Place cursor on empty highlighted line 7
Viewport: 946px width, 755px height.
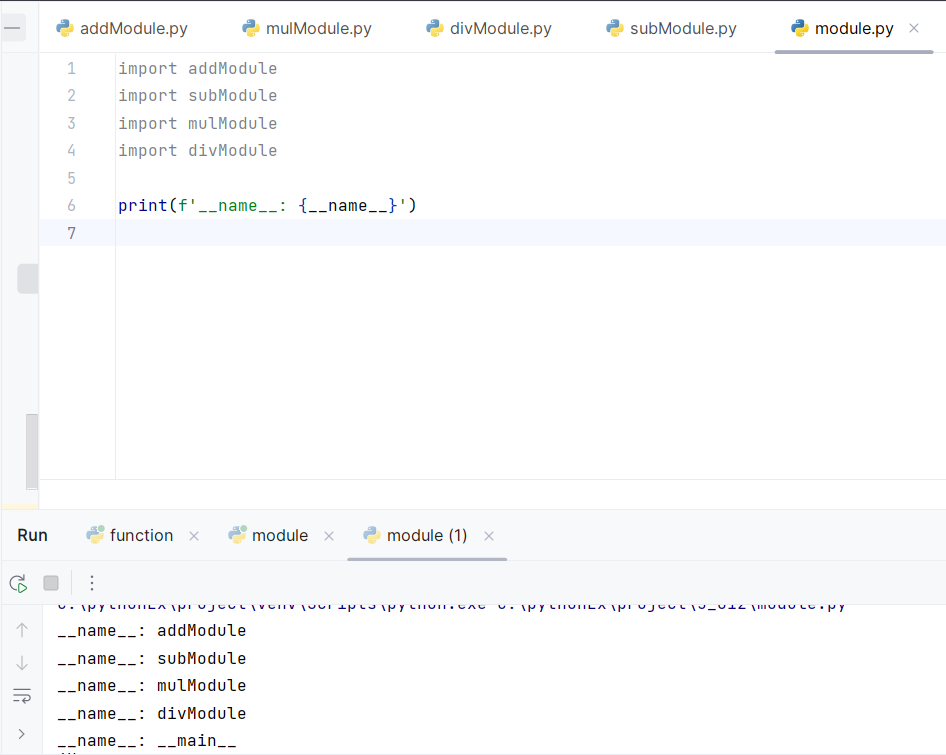(531, 232)
